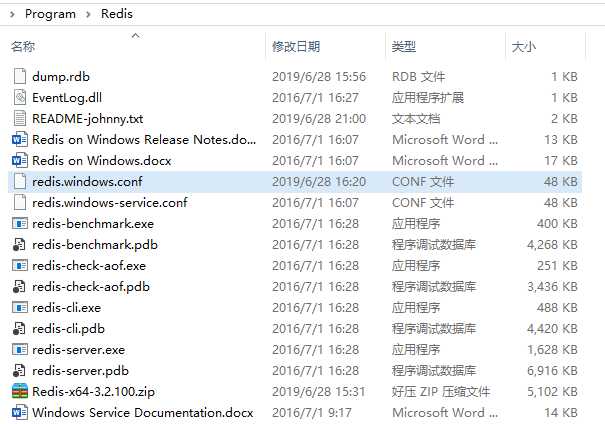This screenshot has height=424, width=605.
Task: Click Word icon of Windows Service Documentation.docx
Action: click(x=20, y=412)
